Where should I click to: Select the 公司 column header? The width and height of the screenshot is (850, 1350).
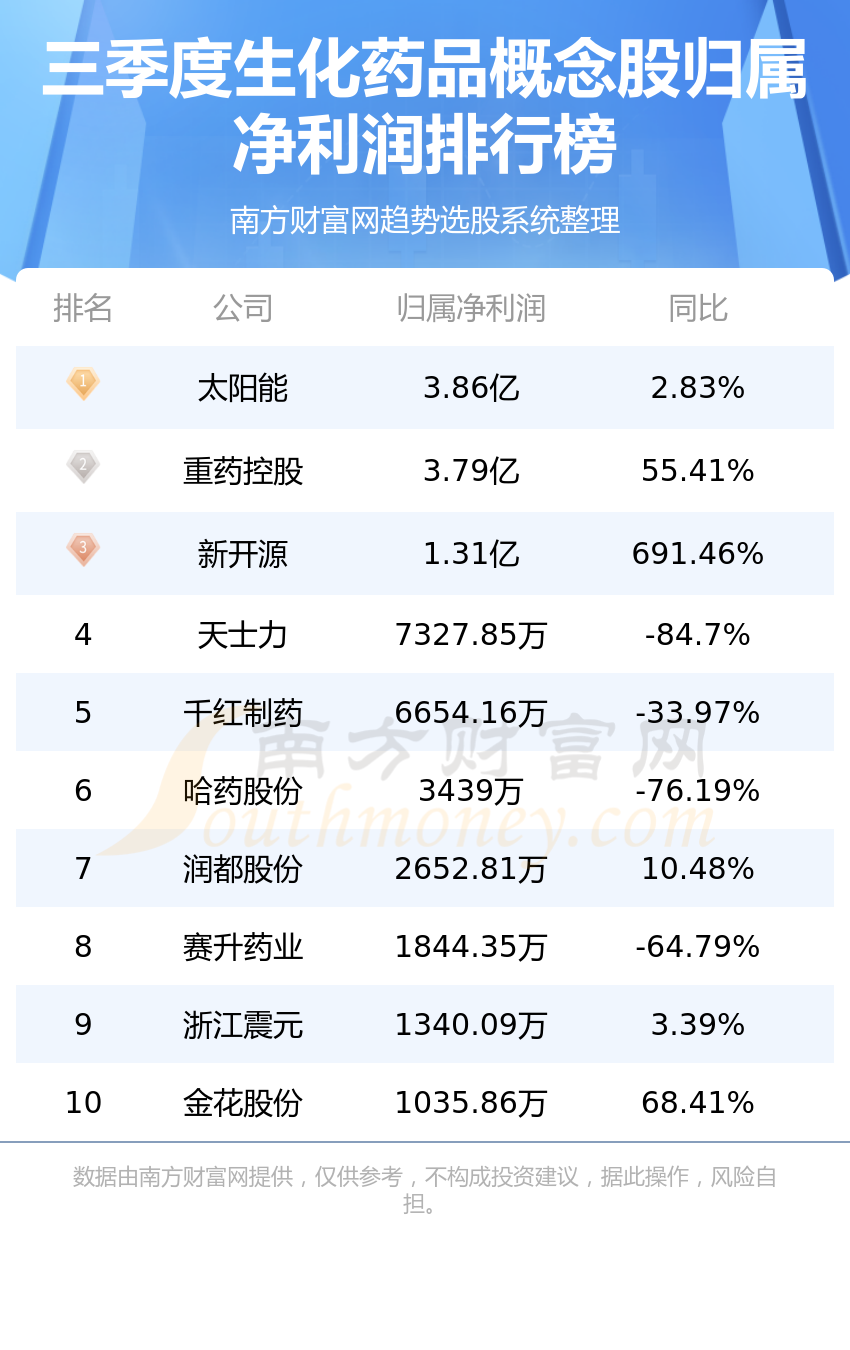coord(243,308)
